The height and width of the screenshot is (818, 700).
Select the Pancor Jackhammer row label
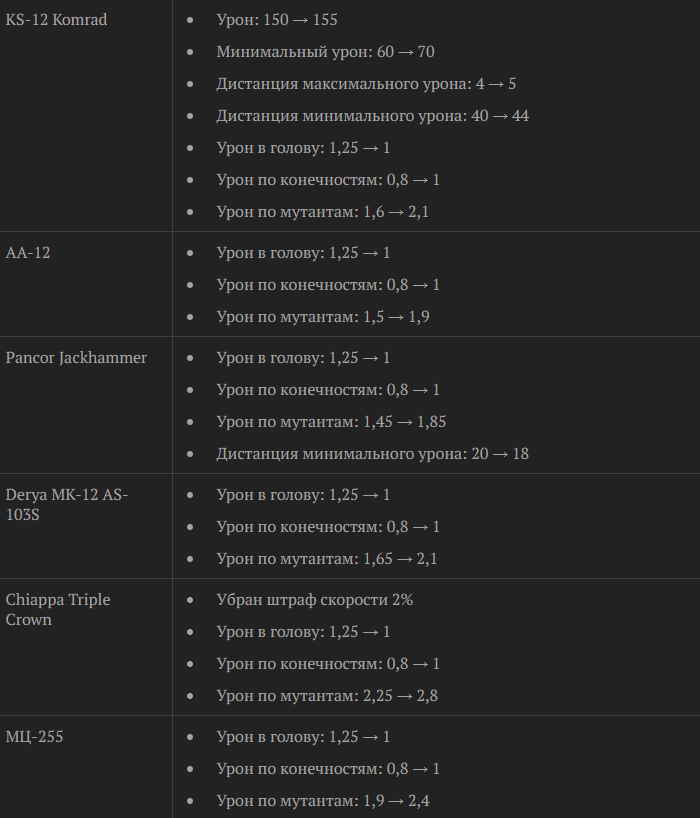(76, 358)
